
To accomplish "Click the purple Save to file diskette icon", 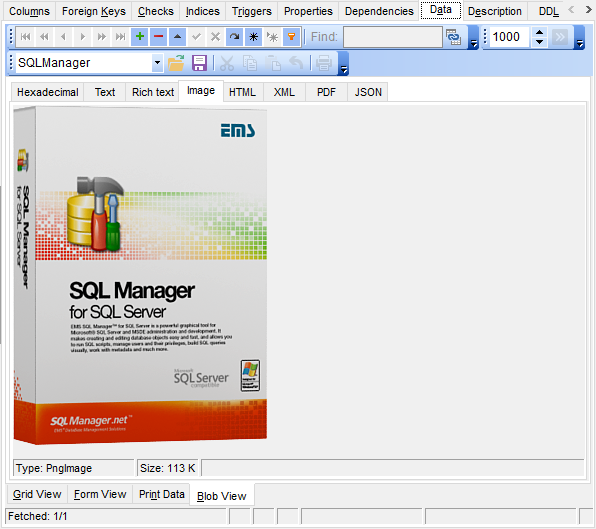I will 199,63.
